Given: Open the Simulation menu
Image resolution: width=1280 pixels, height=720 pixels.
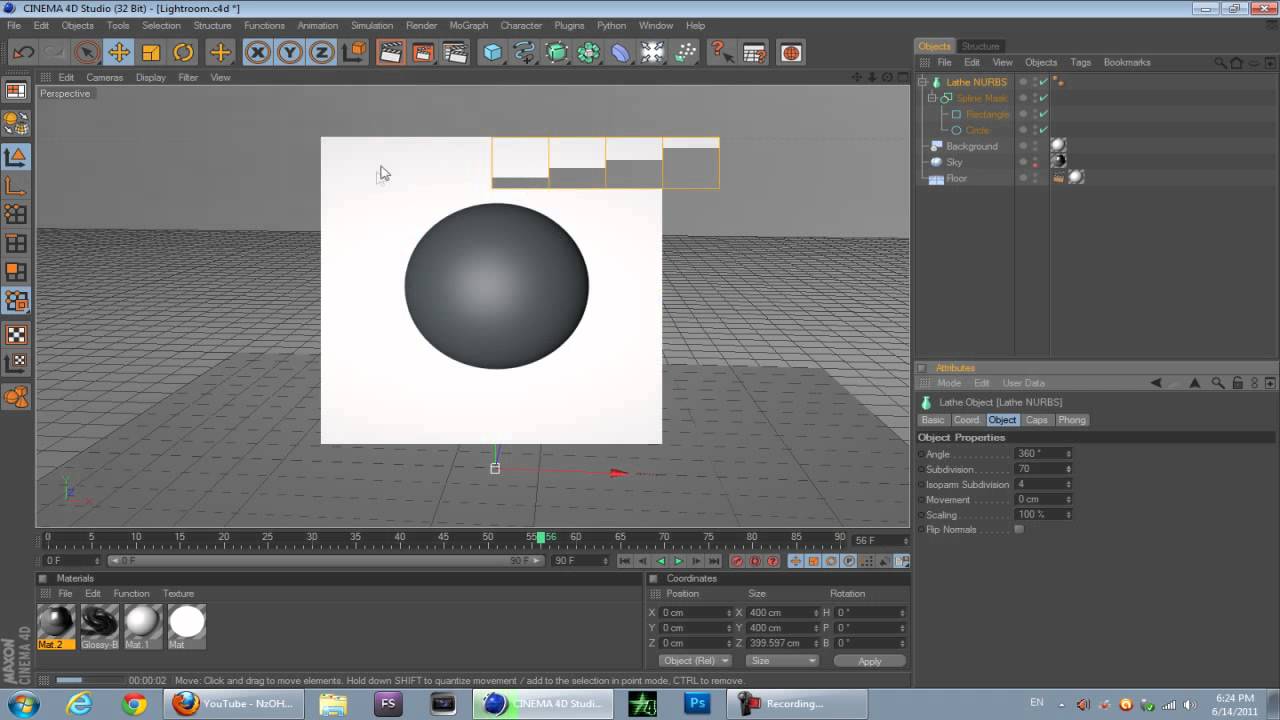Looking at the screenshot, I should coord(372,25).
